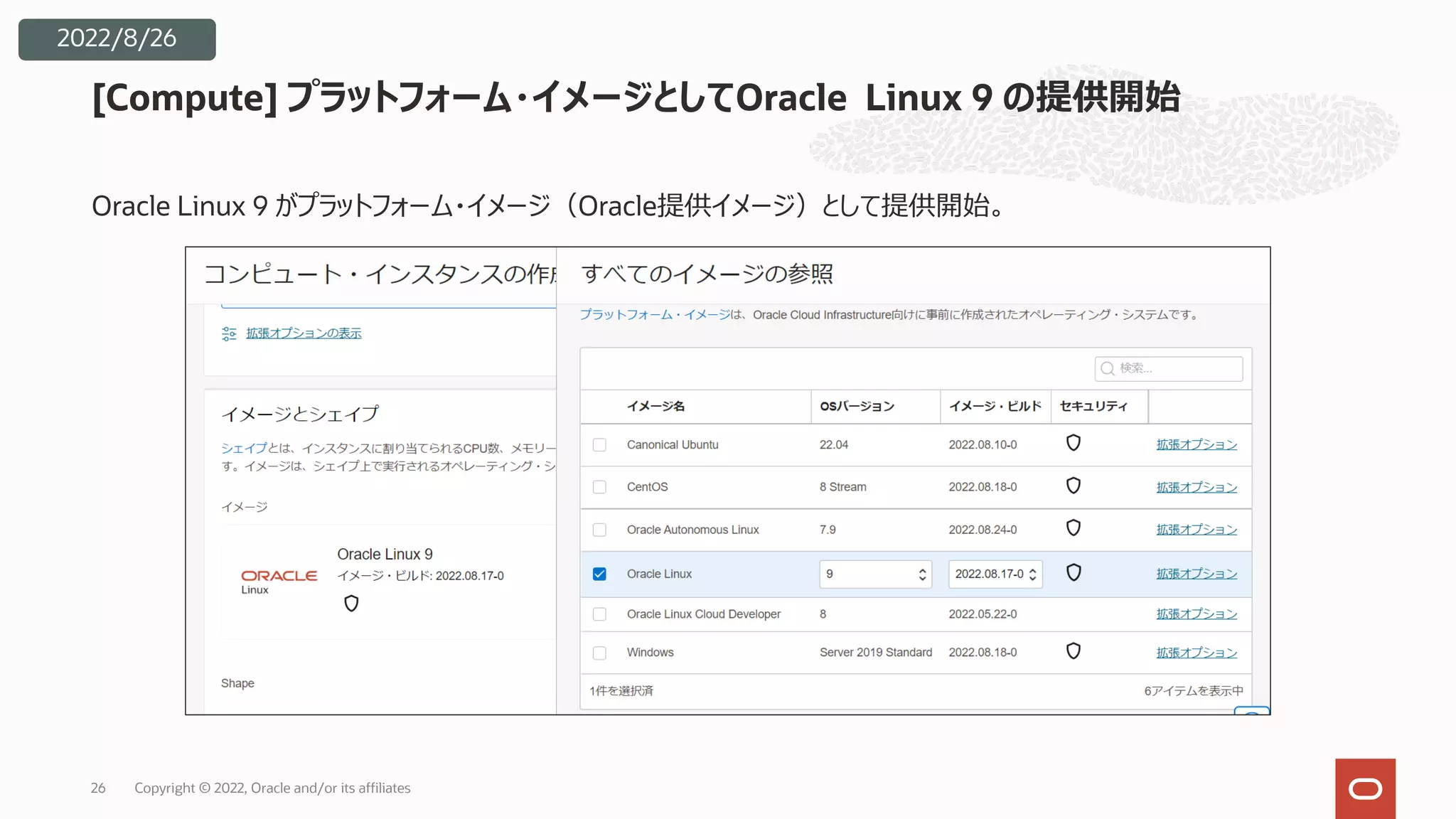Open 拡張オプション for Oracle Autonomous Linux
This screenshot has width=1456, height=819.
coord(1197,530)
